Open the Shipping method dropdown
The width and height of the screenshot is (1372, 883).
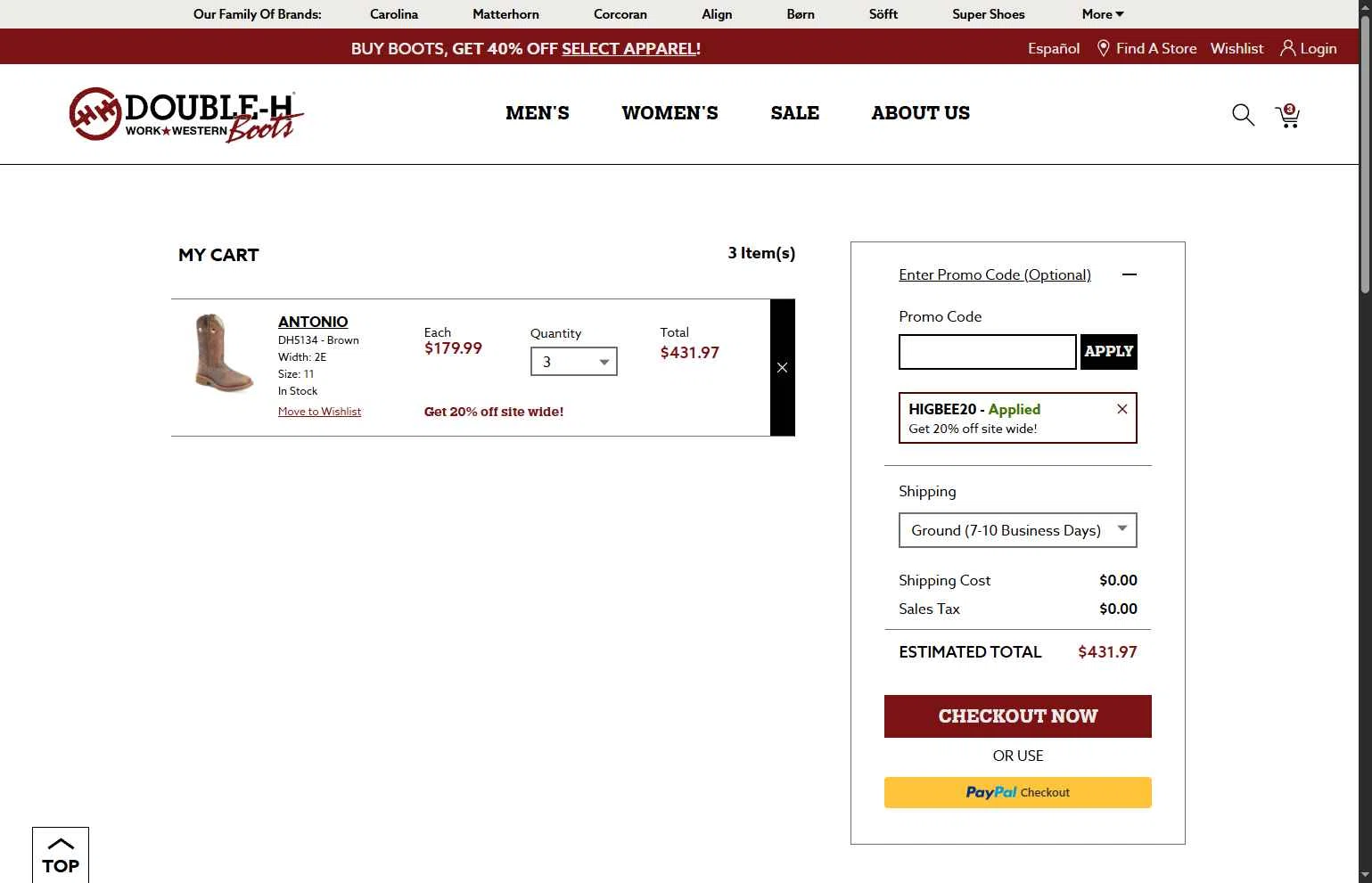pyautogui.click(x=1018, y=530)
